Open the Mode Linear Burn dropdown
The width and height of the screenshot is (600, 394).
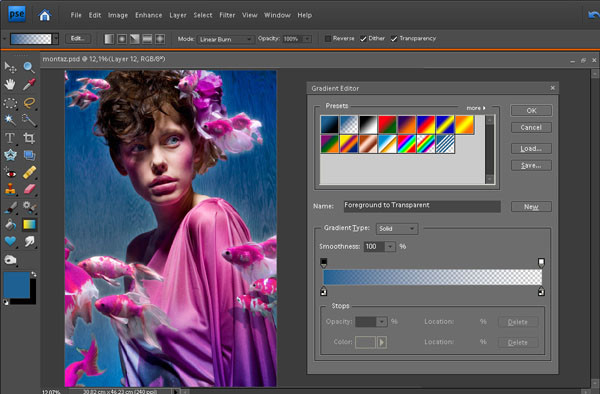(x=225, y=39)
